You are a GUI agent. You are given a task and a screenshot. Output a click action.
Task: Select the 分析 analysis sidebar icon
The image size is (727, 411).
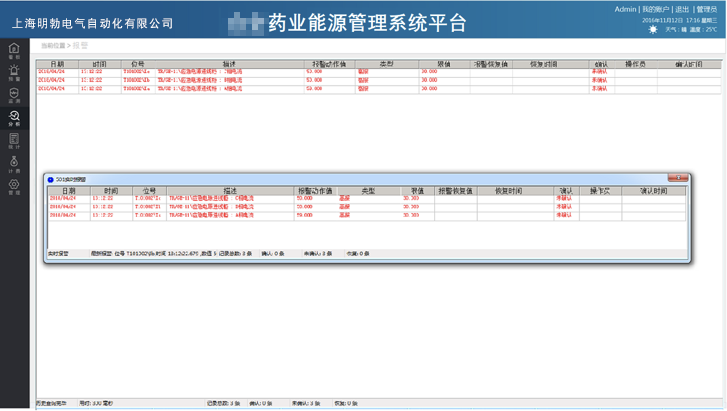point(14,119)
